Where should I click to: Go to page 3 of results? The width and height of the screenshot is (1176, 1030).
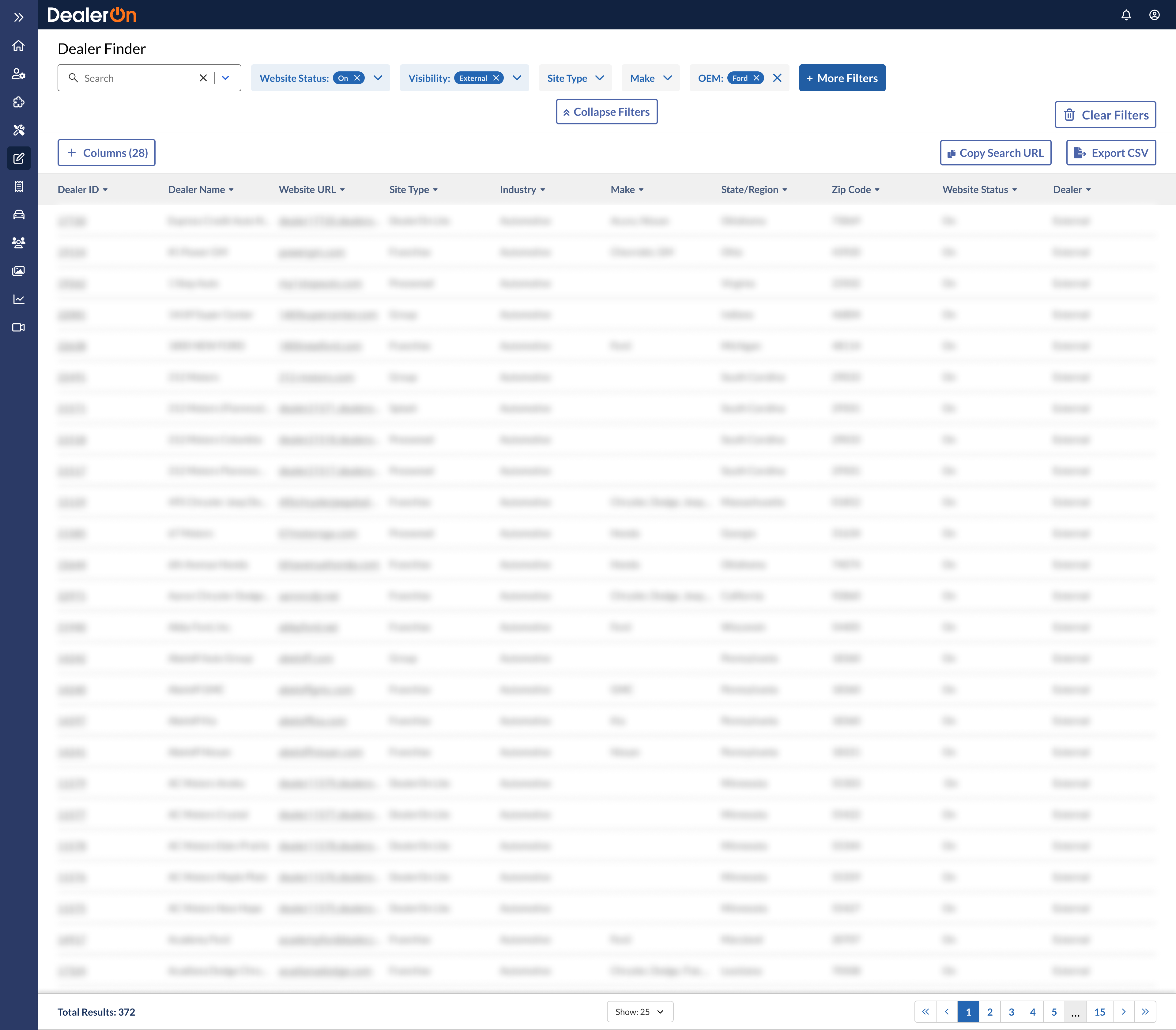coord(1011,1012)
